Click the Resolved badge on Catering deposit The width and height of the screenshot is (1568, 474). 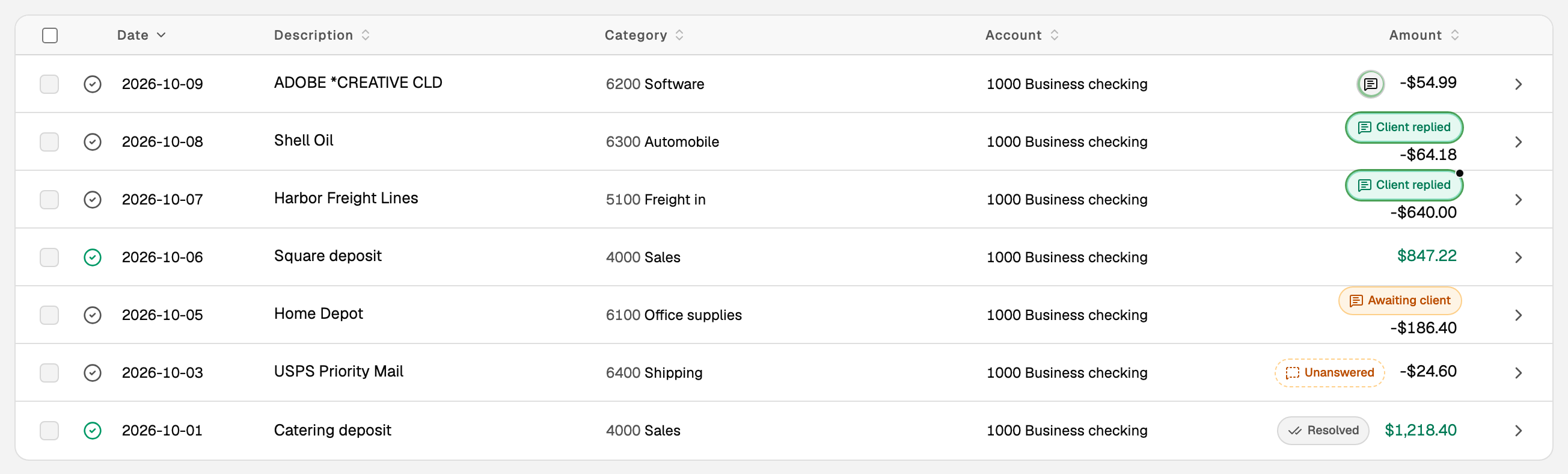1323,431
